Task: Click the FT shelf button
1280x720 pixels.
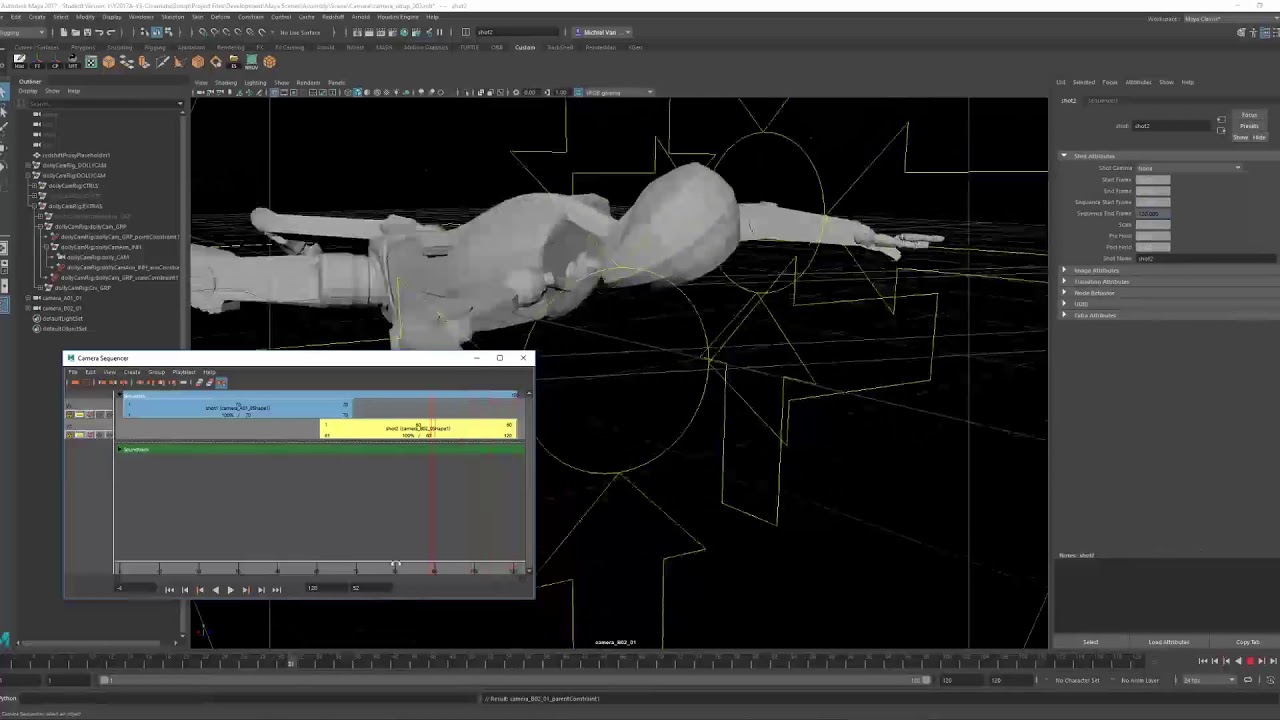Action: [37, 61]
